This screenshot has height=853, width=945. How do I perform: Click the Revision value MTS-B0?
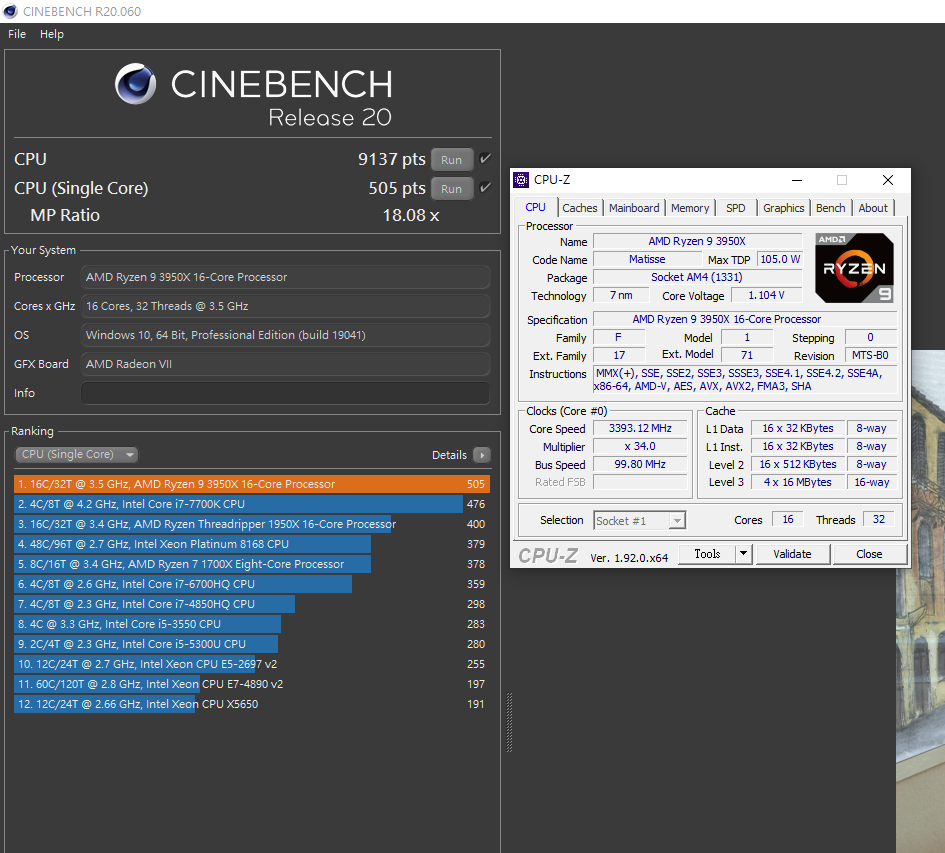[x=870, y=355]
